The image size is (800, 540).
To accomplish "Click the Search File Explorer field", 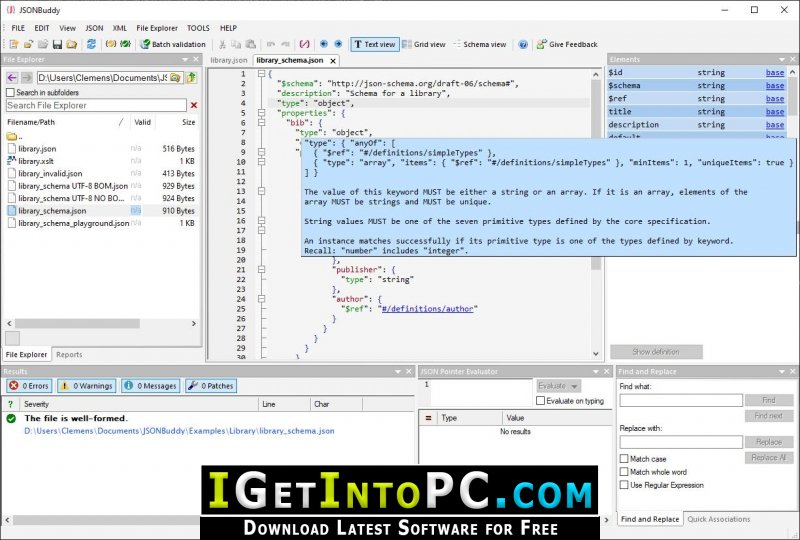I will pos(96,105).
